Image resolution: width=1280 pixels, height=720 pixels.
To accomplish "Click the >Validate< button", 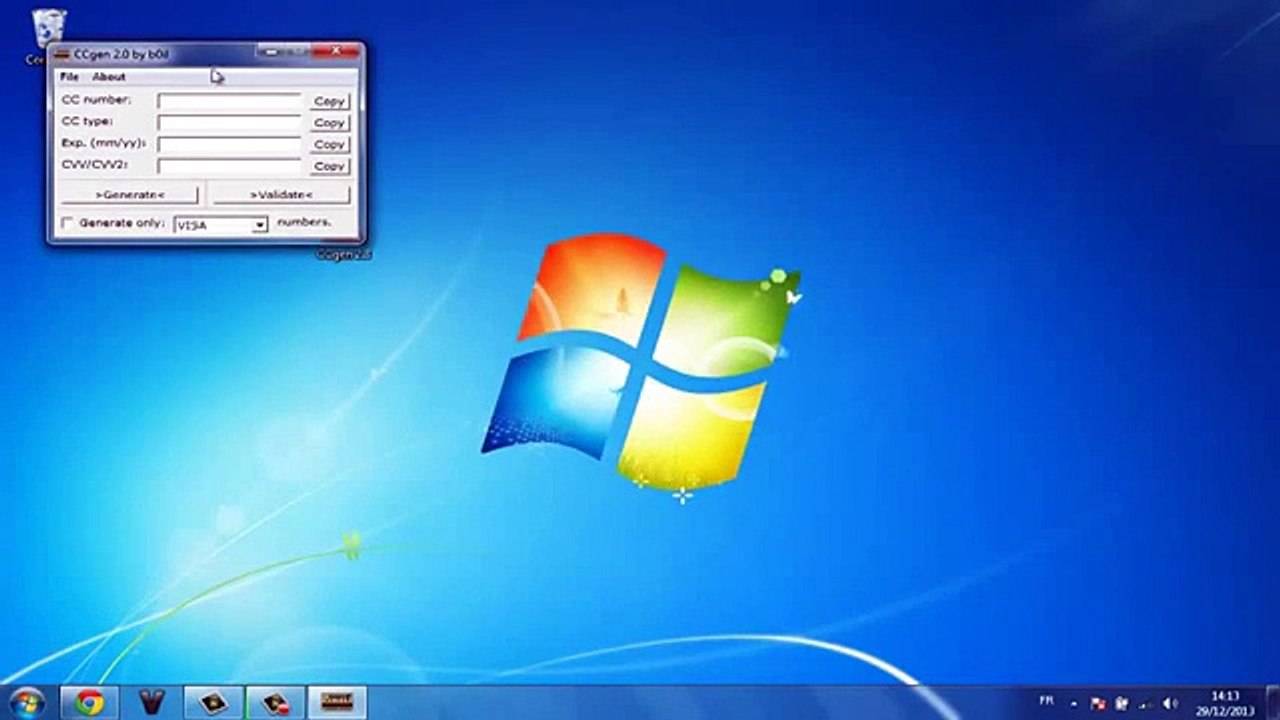I will click(x=281, y=194).
